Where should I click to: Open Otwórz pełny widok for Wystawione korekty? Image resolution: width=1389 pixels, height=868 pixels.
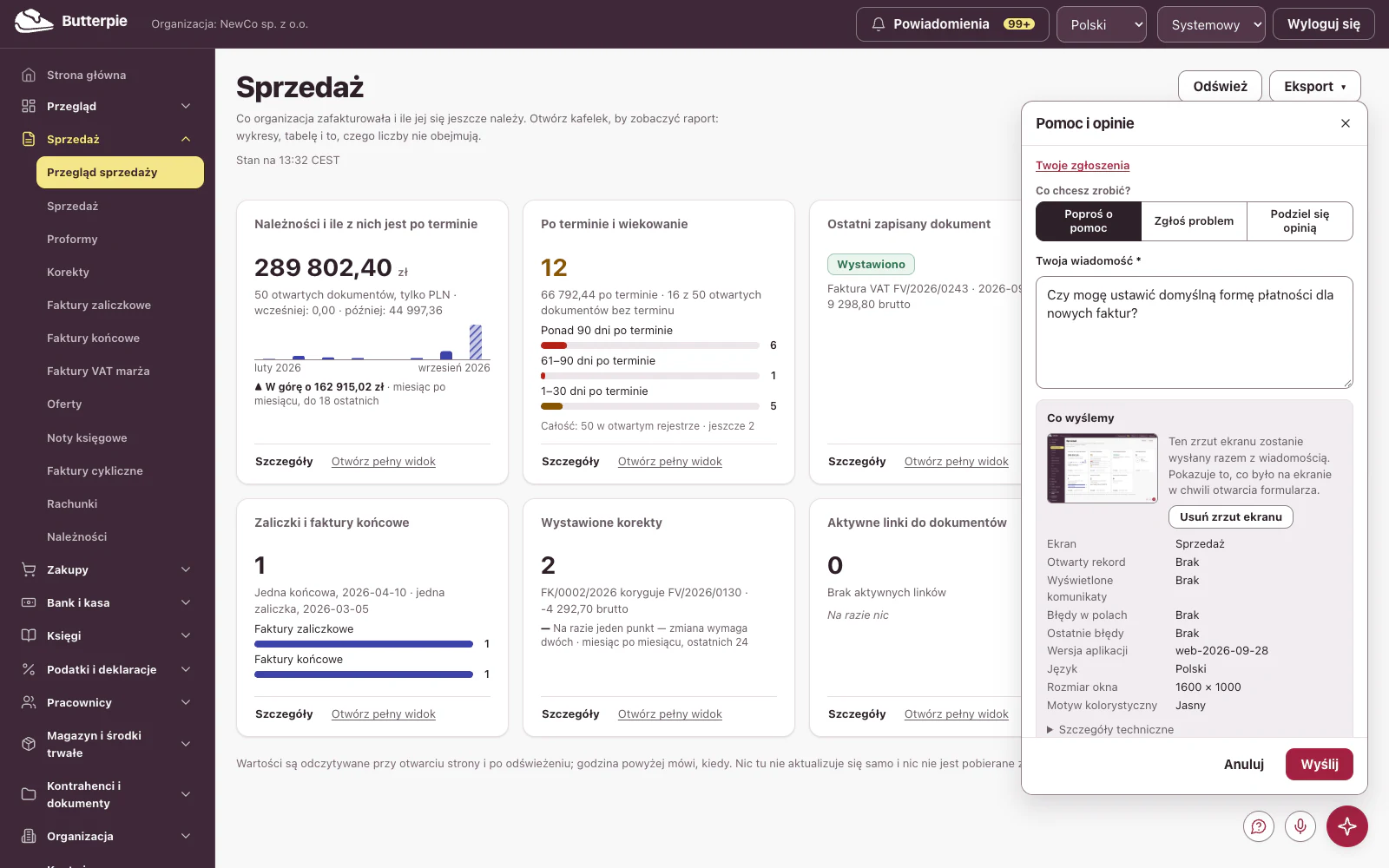[670, 713]
